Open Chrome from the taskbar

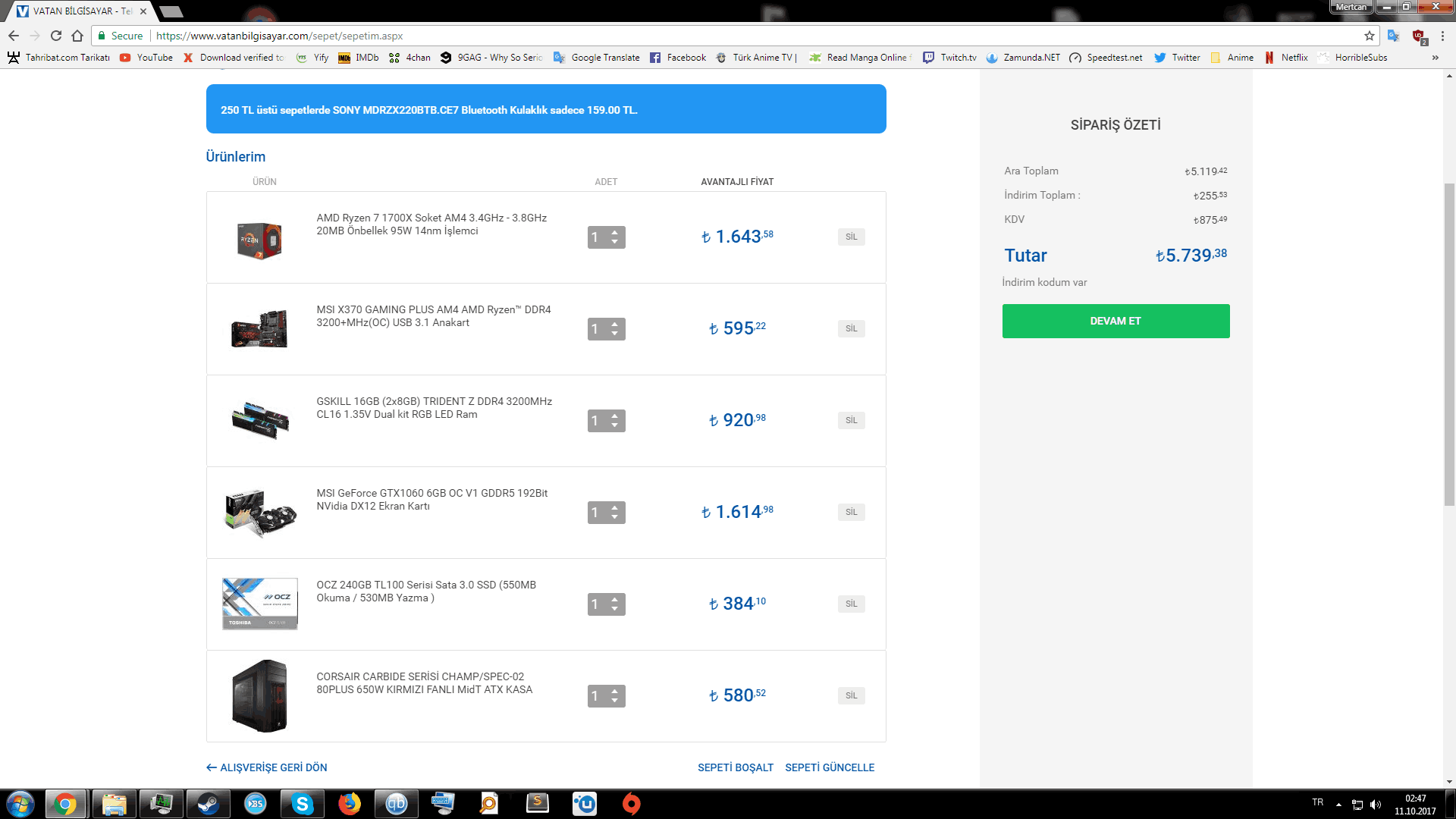(x=65, y=804)
